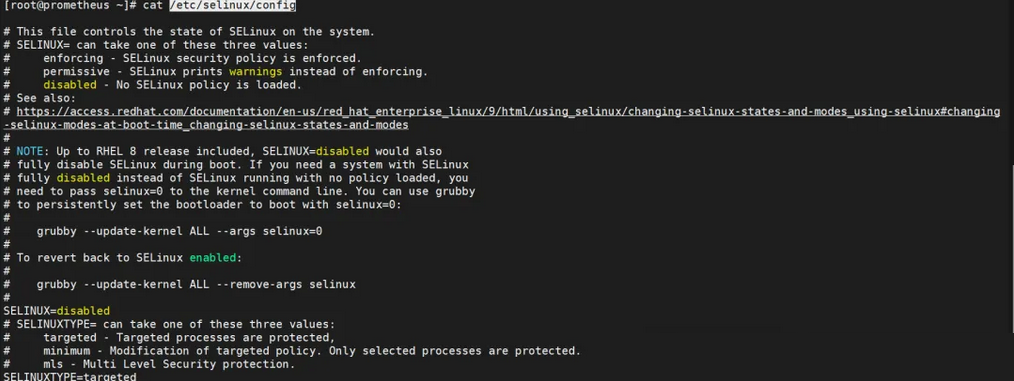1014x381 pixels.
Task: Click the 'To revert back to SELinux' line
Action: coord(122,257)
